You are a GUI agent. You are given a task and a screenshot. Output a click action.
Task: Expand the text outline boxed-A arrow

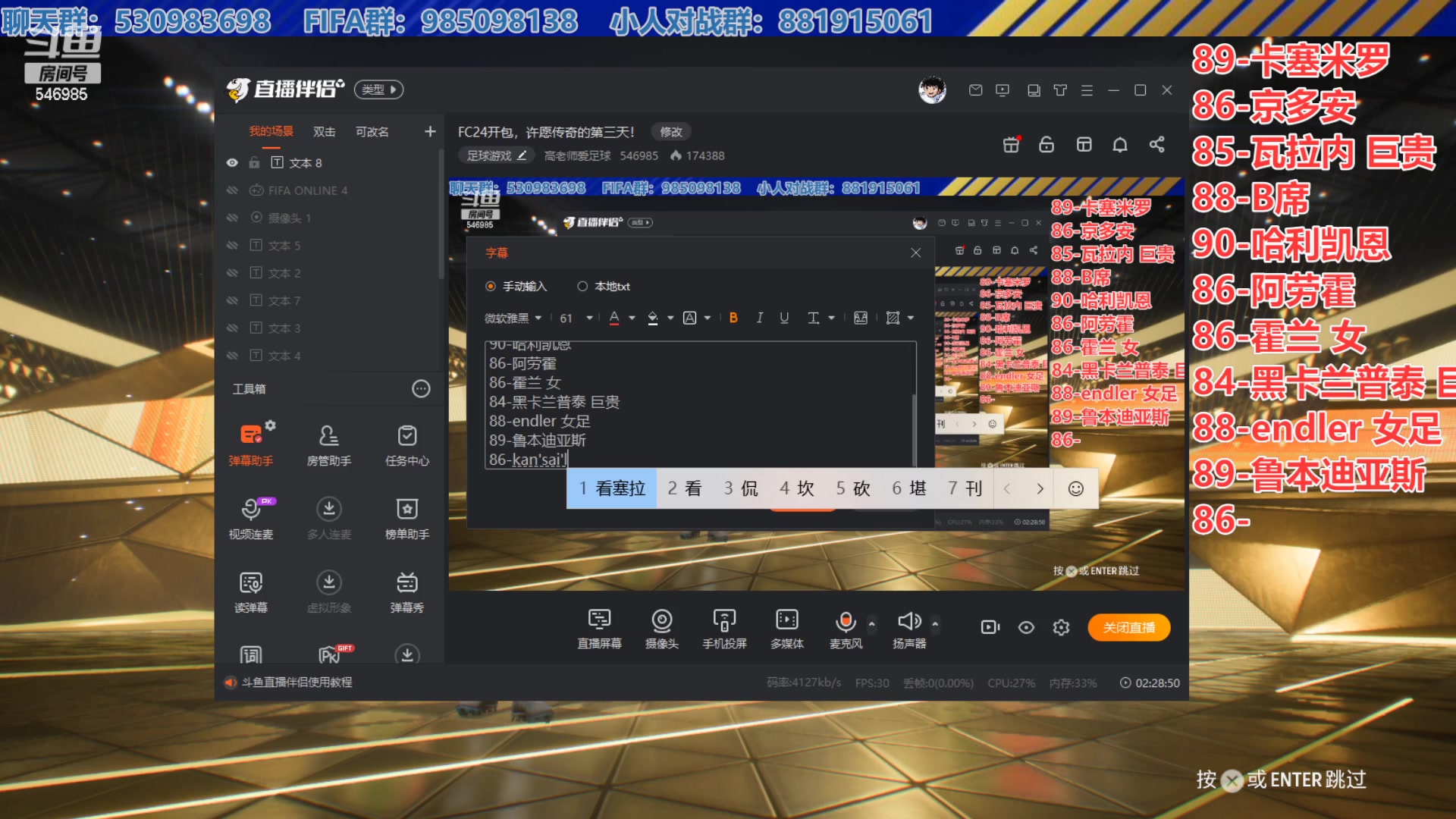click(708, 318)
